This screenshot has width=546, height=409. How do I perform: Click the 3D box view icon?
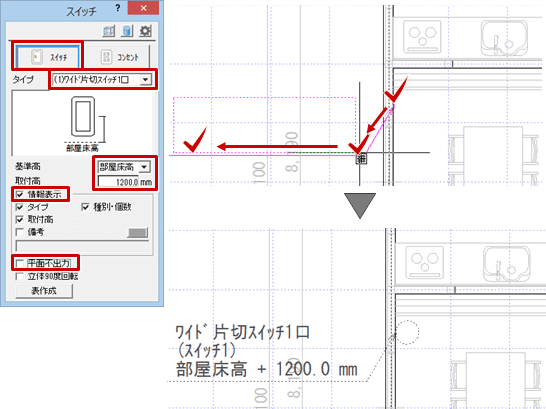(109, 31)
